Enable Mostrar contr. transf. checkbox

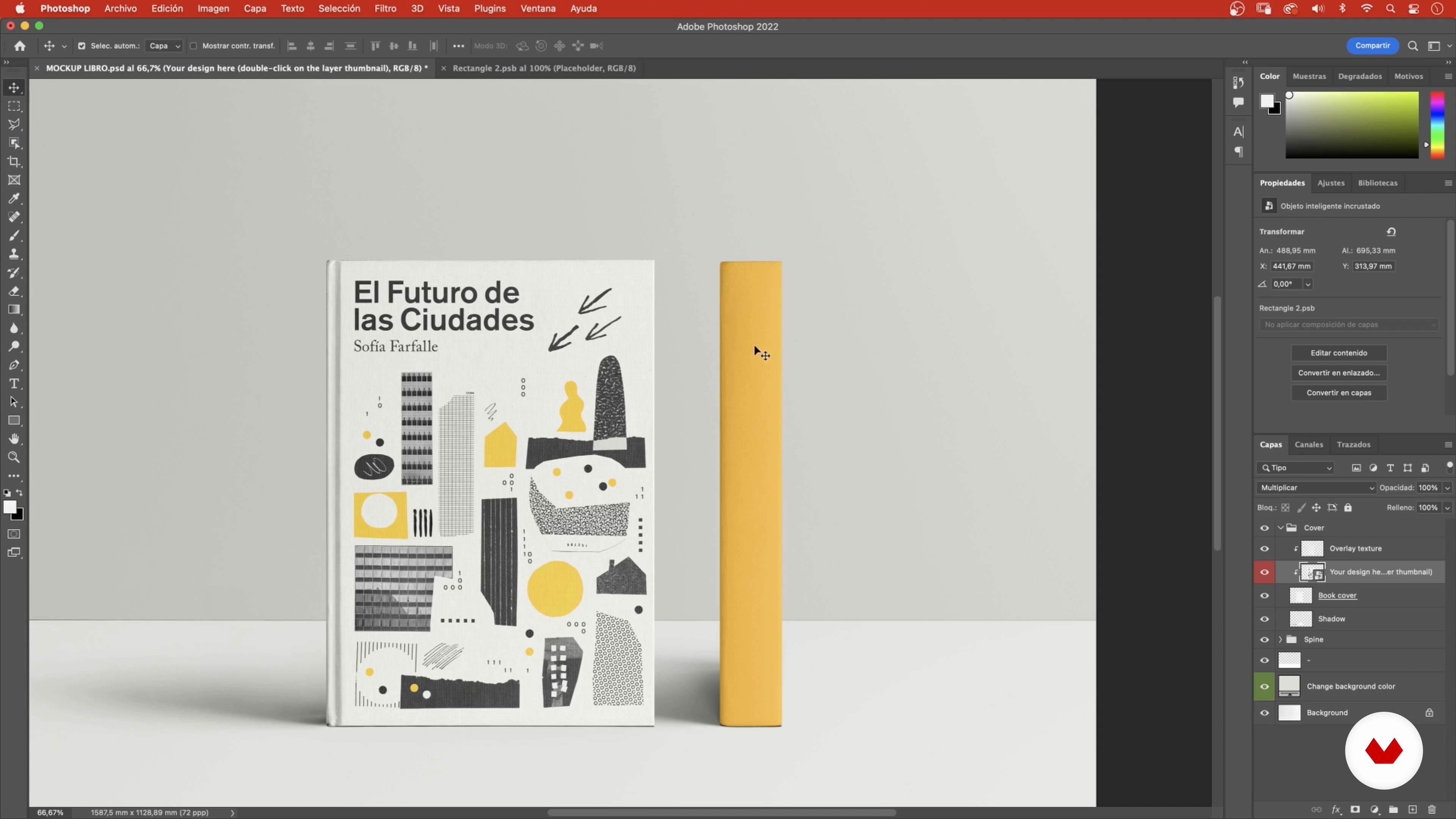[193, 46]
